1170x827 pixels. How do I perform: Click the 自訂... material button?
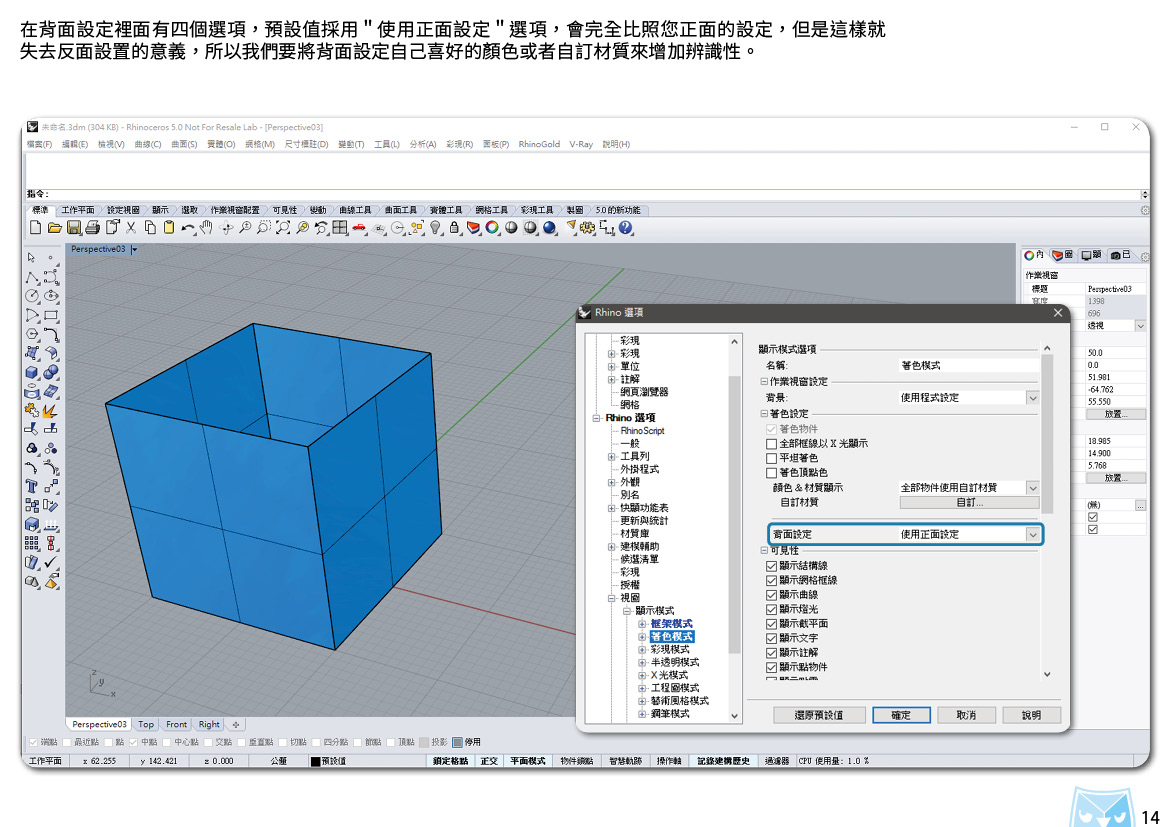click(969, 502)
